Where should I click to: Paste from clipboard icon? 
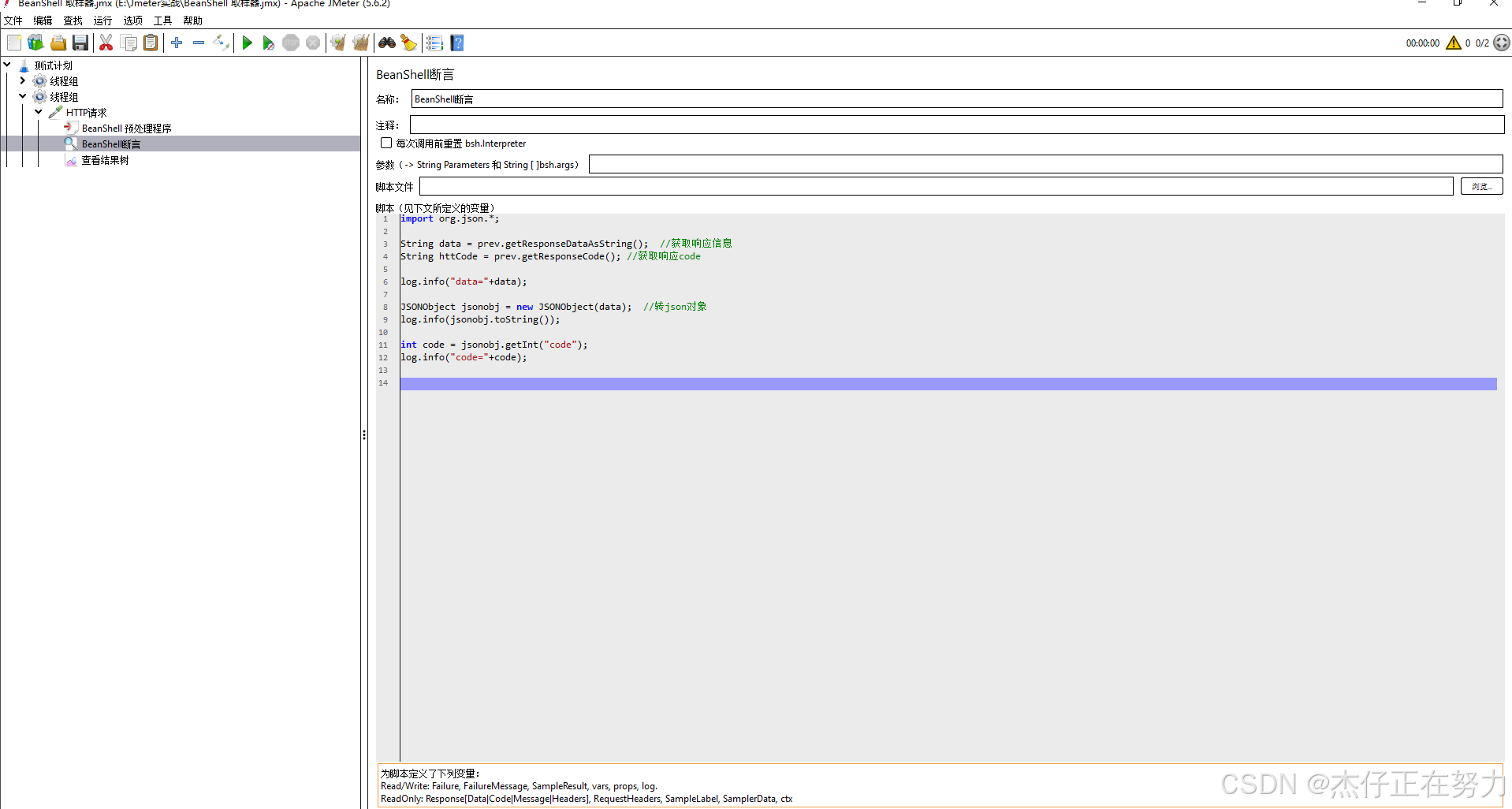(151, 43)
